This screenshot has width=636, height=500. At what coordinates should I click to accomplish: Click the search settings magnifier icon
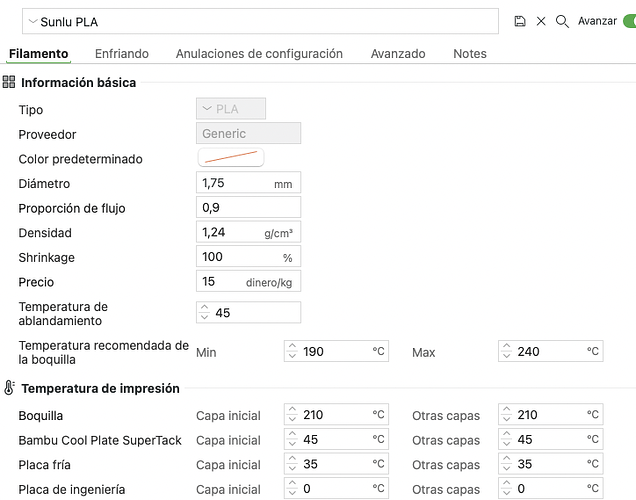pyautogui.click(x=562, y=21)
